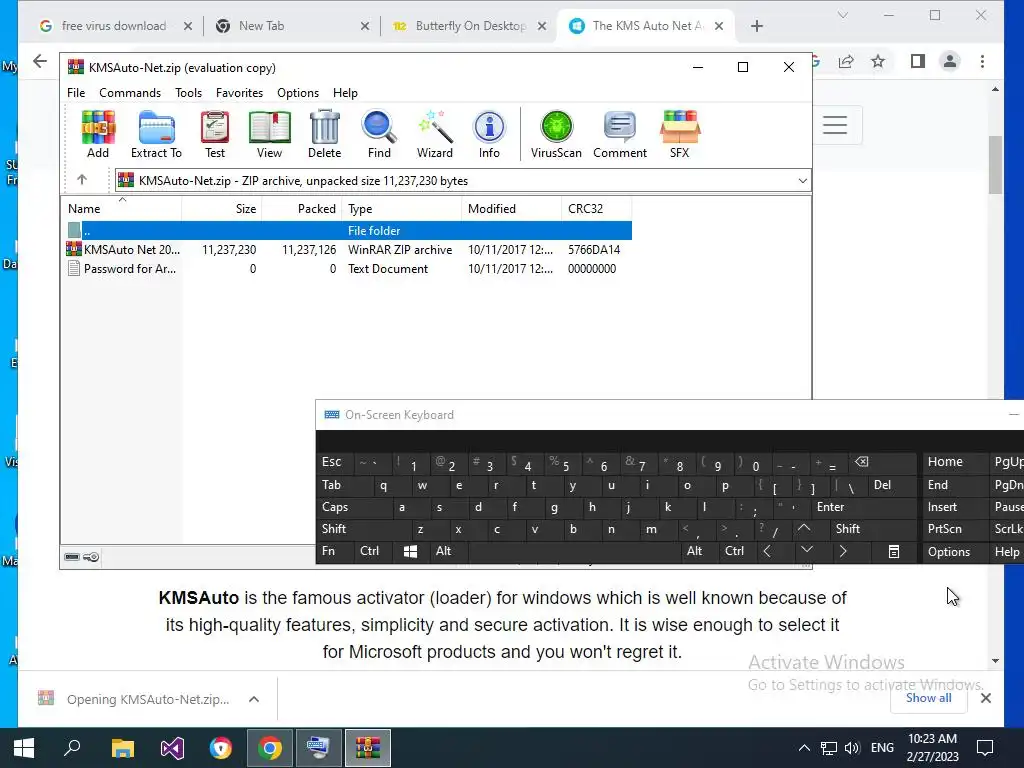Open Chrome profile avatar icon

click(x=950, y=61)
